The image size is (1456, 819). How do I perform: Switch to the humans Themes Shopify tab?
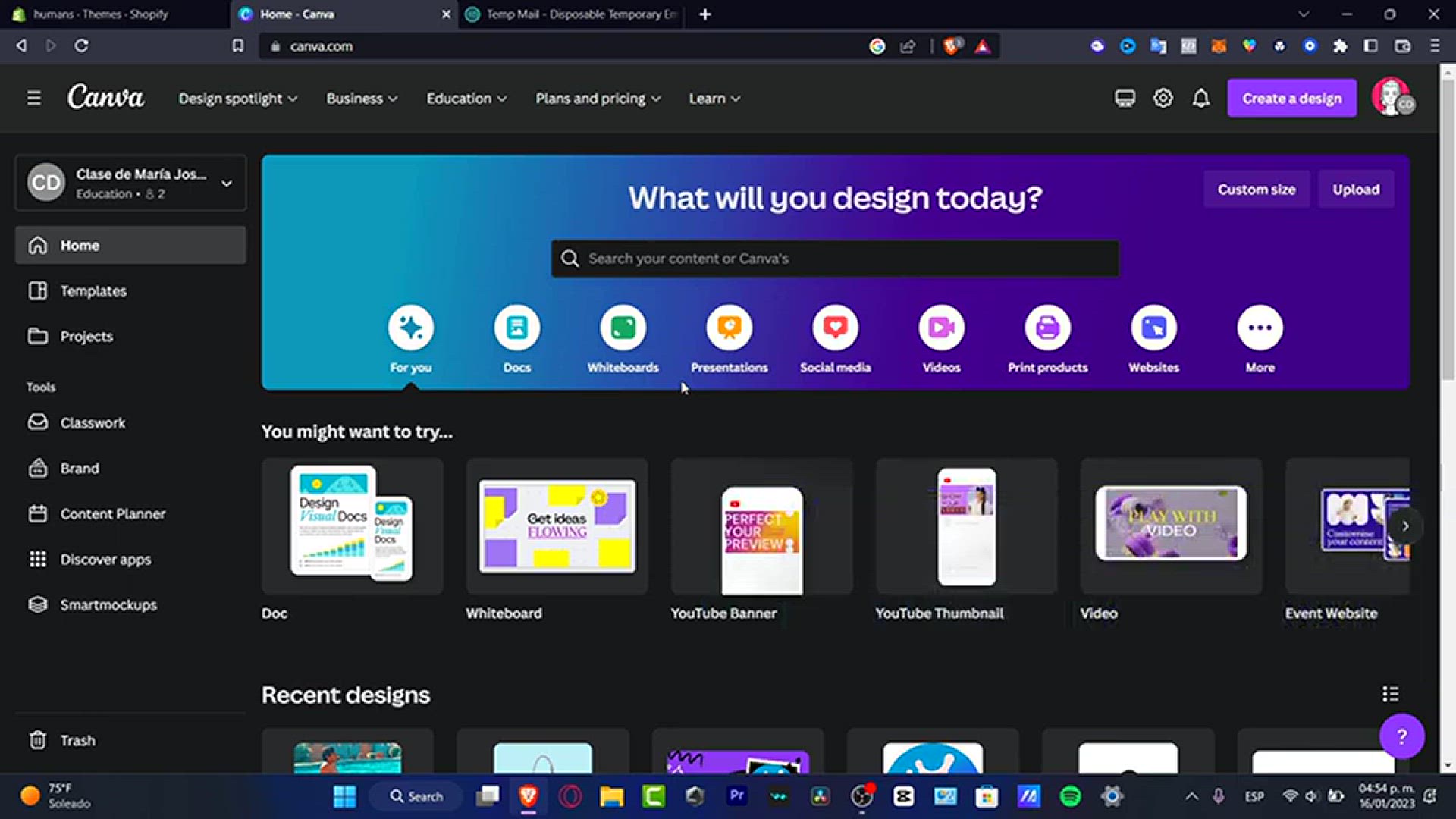point(114,14)
